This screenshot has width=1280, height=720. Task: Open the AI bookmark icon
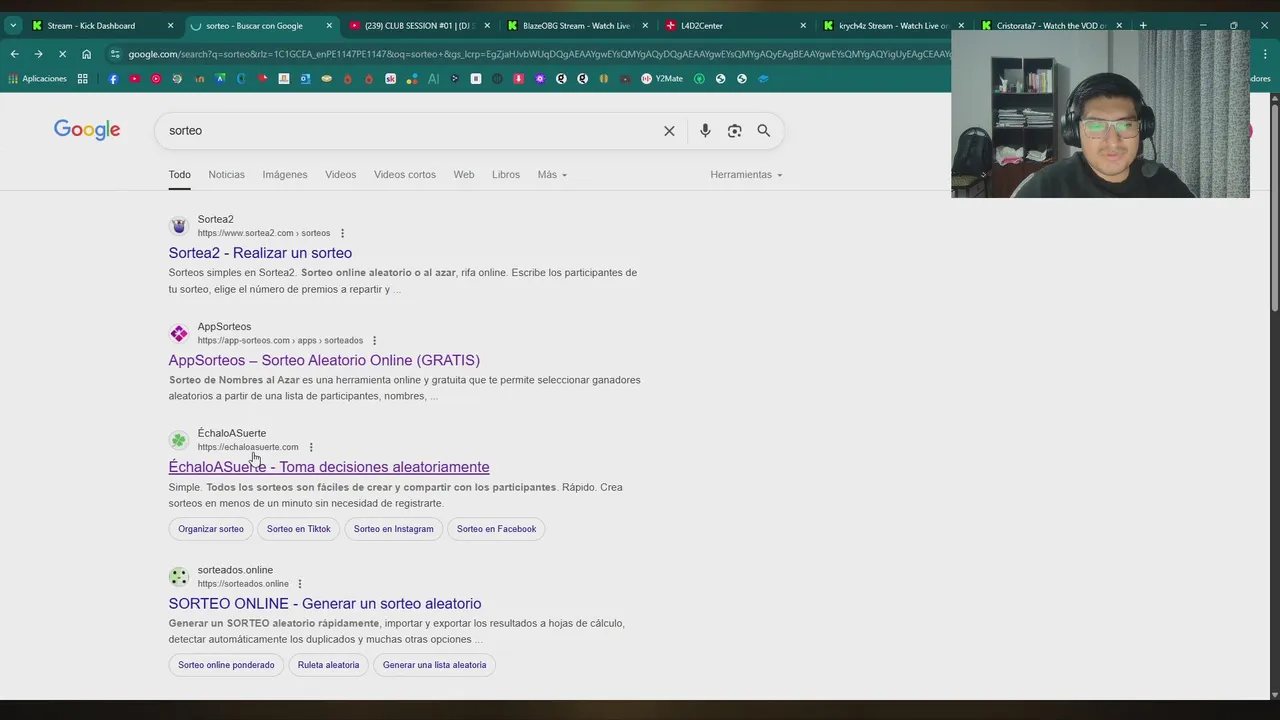pyautogui.click(x=434, y=79)
